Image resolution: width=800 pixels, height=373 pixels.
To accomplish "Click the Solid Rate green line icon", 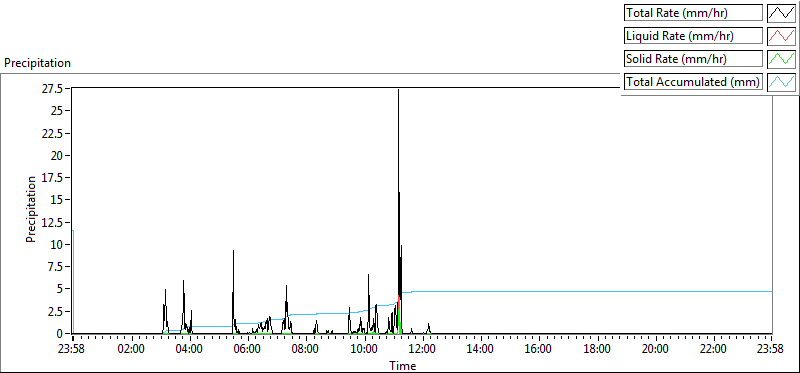I will [782, 59].
